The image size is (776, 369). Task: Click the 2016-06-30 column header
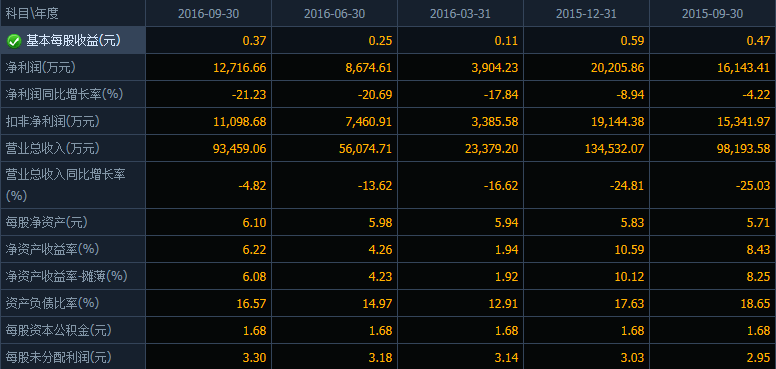(335, 13)
